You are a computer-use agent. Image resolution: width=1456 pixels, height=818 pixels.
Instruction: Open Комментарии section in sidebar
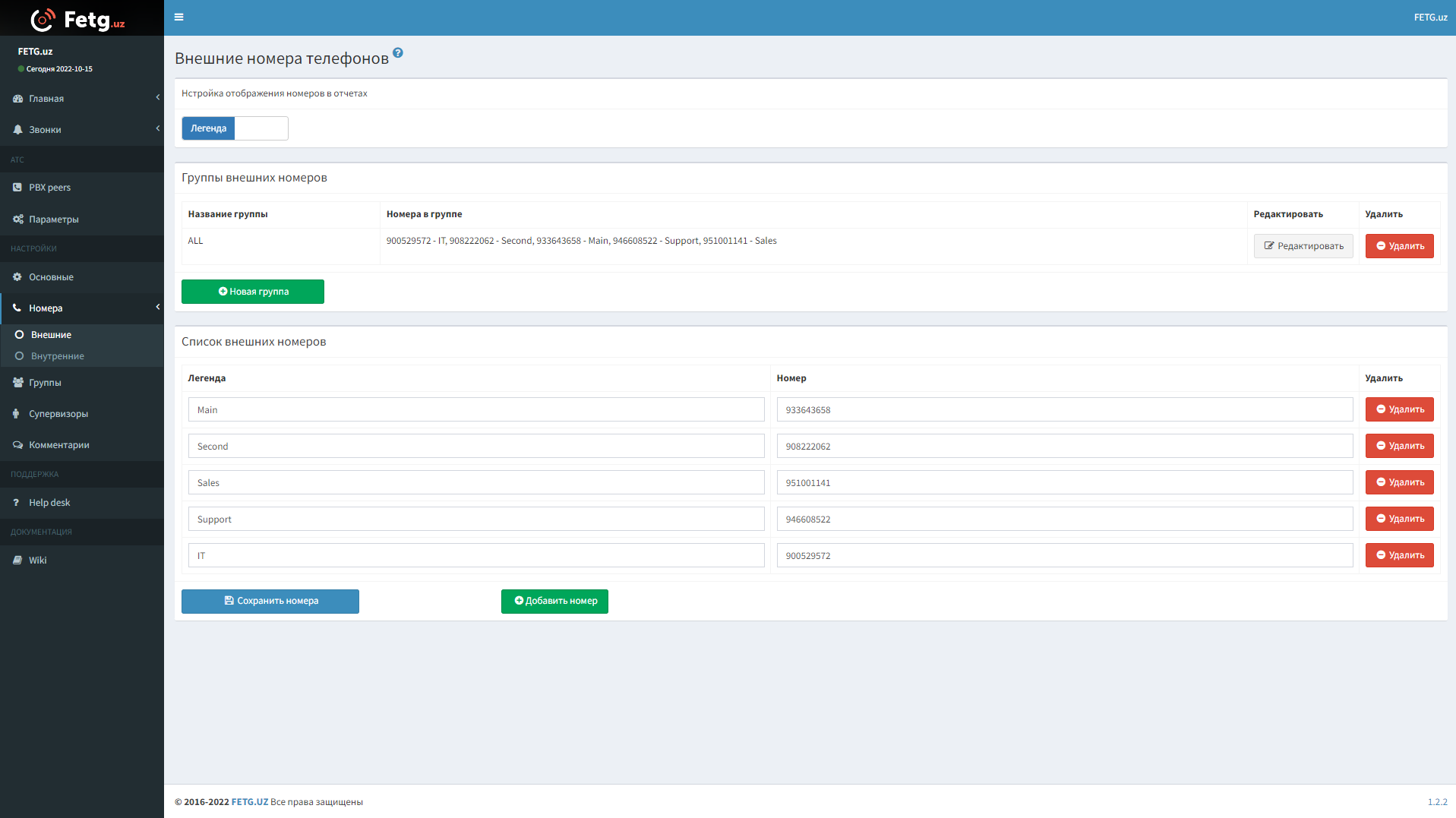[58, 445]
